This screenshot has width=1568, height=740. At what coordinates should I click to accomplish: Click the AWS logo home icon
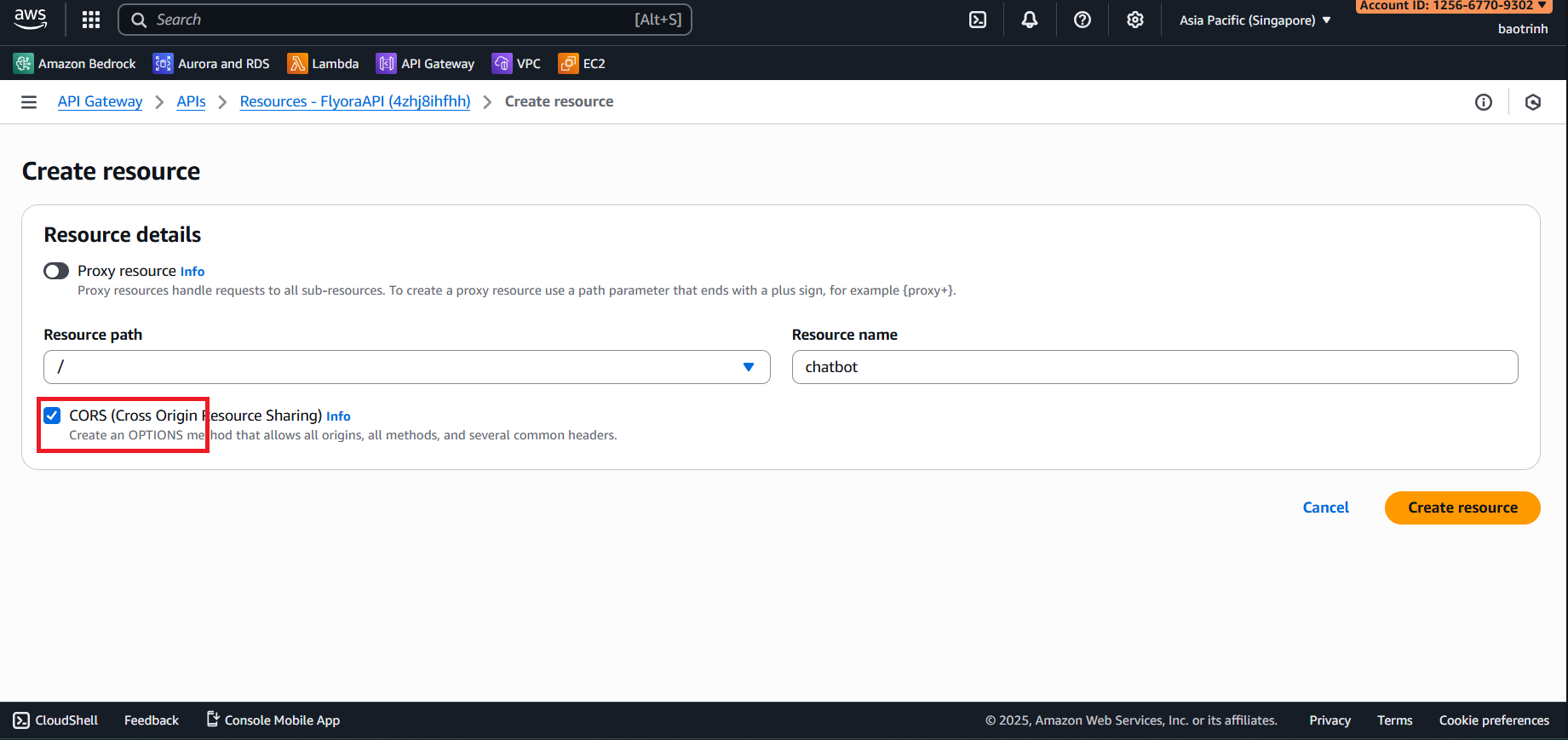click(31, 19)
